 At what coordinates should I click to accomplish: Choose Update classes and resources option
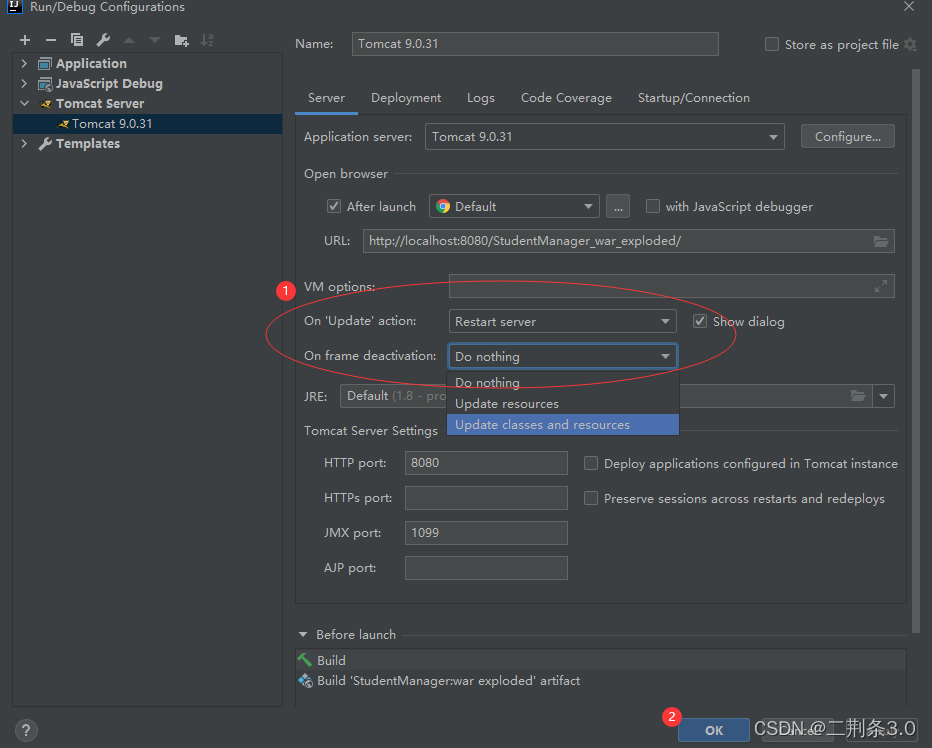click(562, 425)
